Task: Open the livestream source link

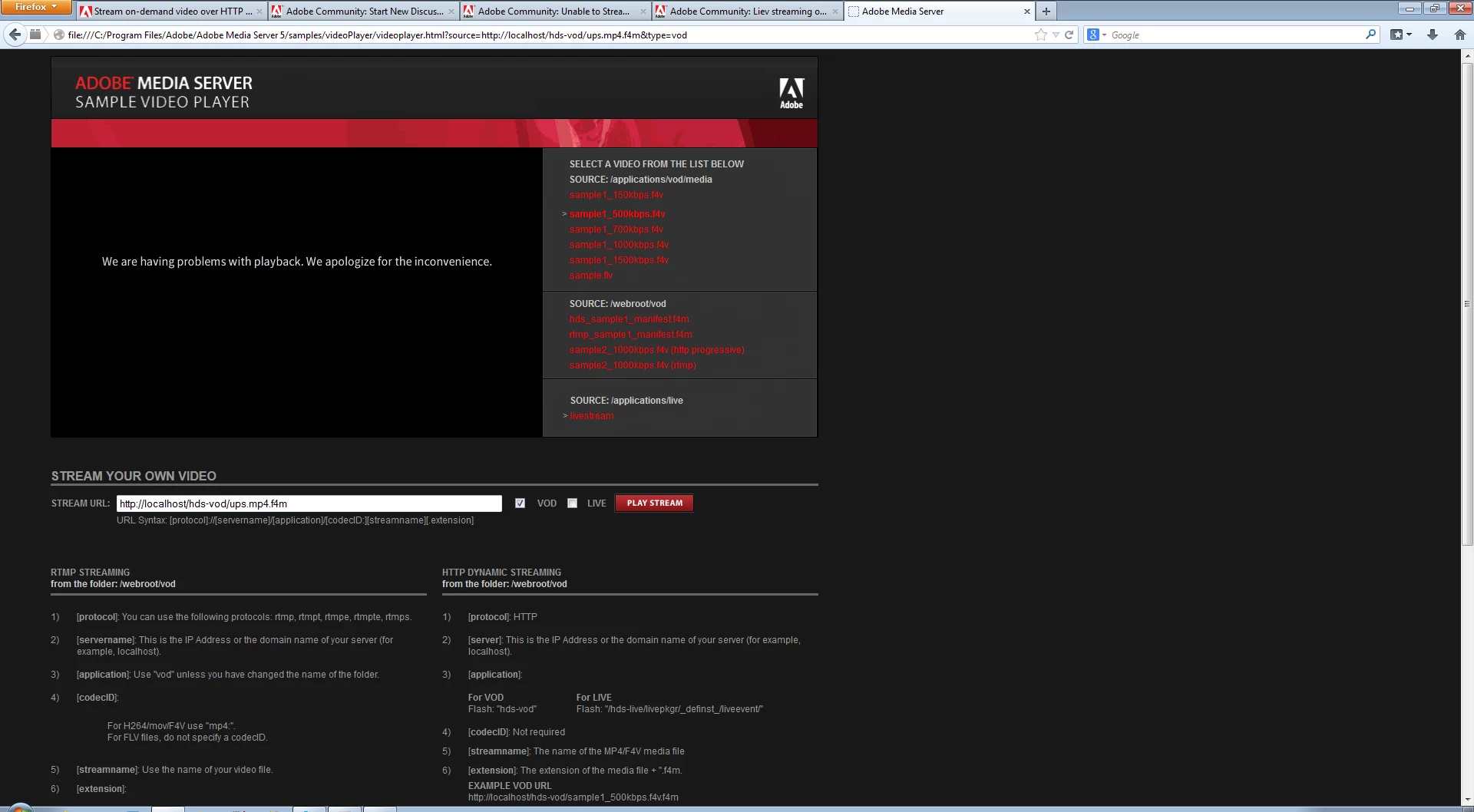Action: (591, 416)
